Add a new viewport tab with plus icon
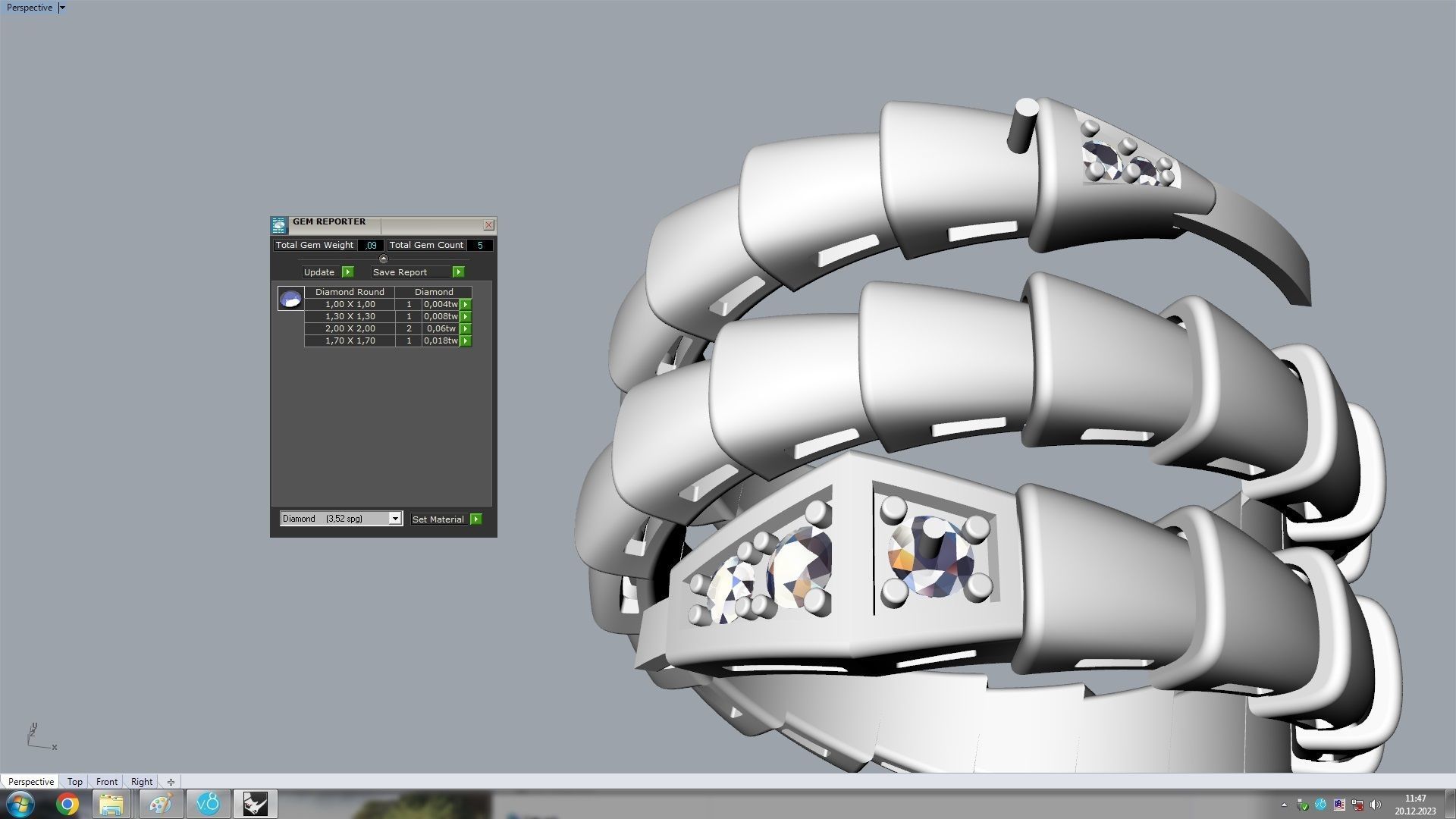The image size is (1456, 819). [x=171, y=782]
